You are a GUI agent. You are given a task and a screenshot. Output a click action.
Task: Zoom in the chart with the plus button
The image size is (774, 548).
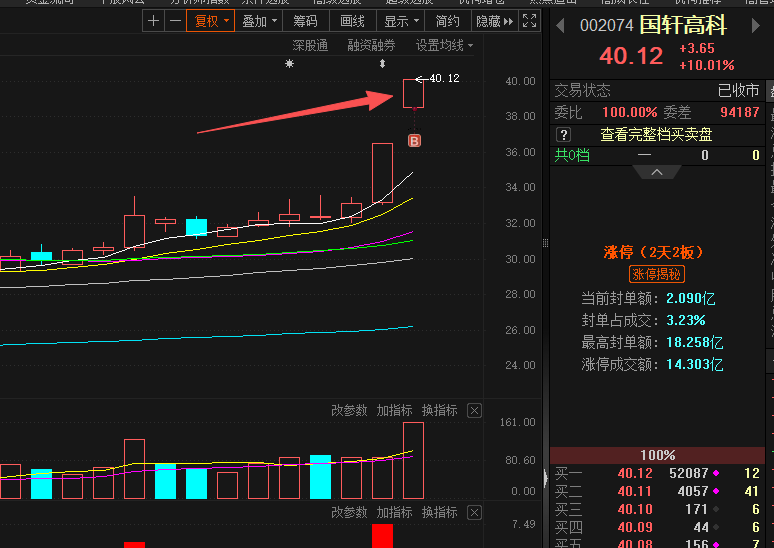coord(154,21)
